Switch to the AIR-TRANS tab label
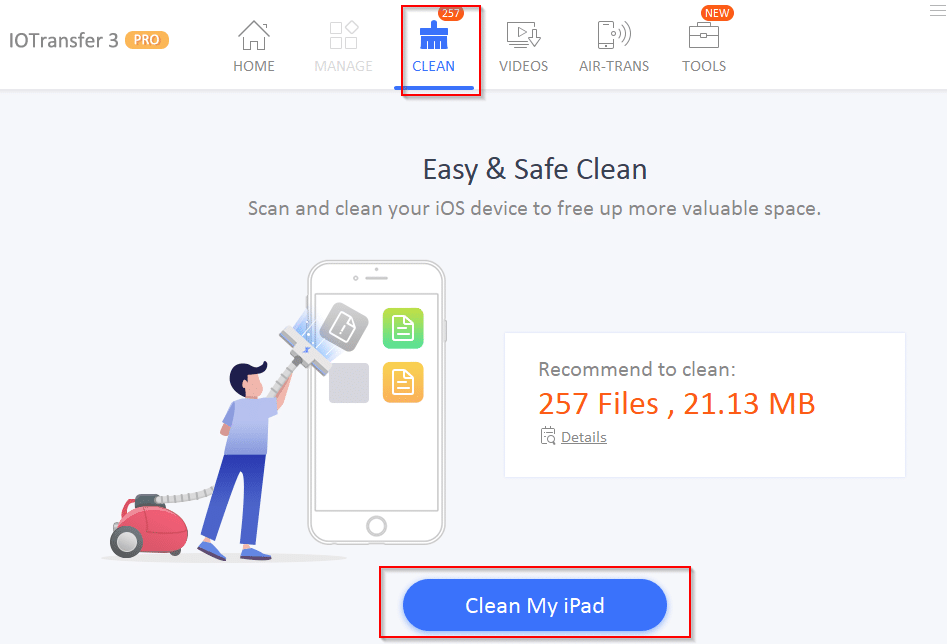The image size is (947, 644). coord(614,66)
